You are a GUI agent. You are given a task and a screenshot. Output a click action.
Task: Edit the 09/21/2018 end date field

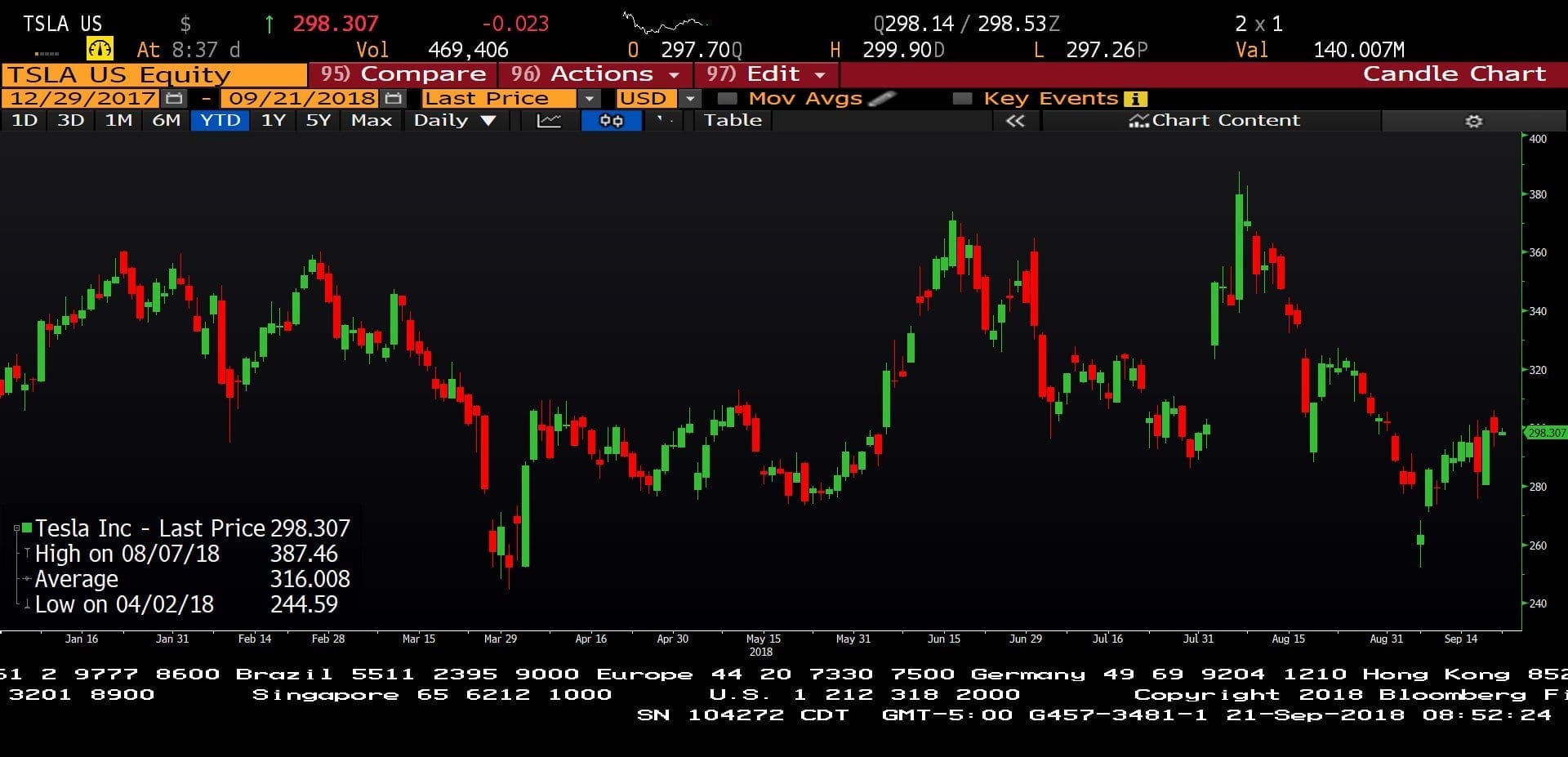pos(301,99)
